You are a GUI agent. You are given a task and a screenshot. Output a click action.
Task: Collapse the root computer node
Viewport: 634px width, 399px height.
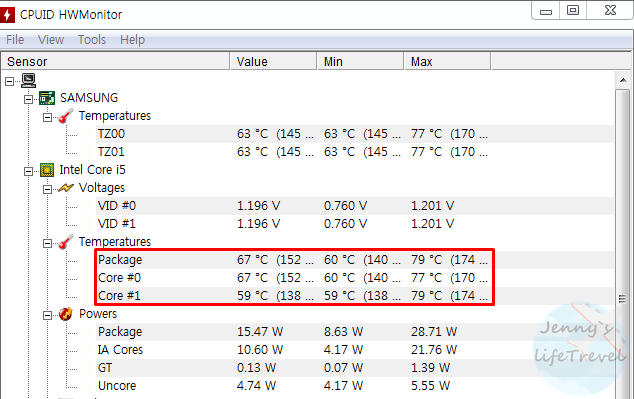pyautogui.click(x=9, y=81)
